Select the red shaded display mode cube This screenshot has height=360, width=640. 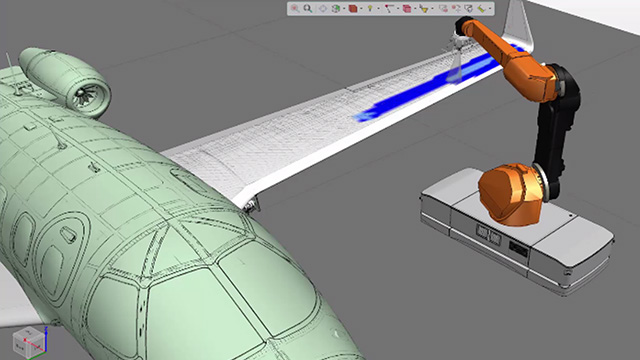(x=353, y=8)
